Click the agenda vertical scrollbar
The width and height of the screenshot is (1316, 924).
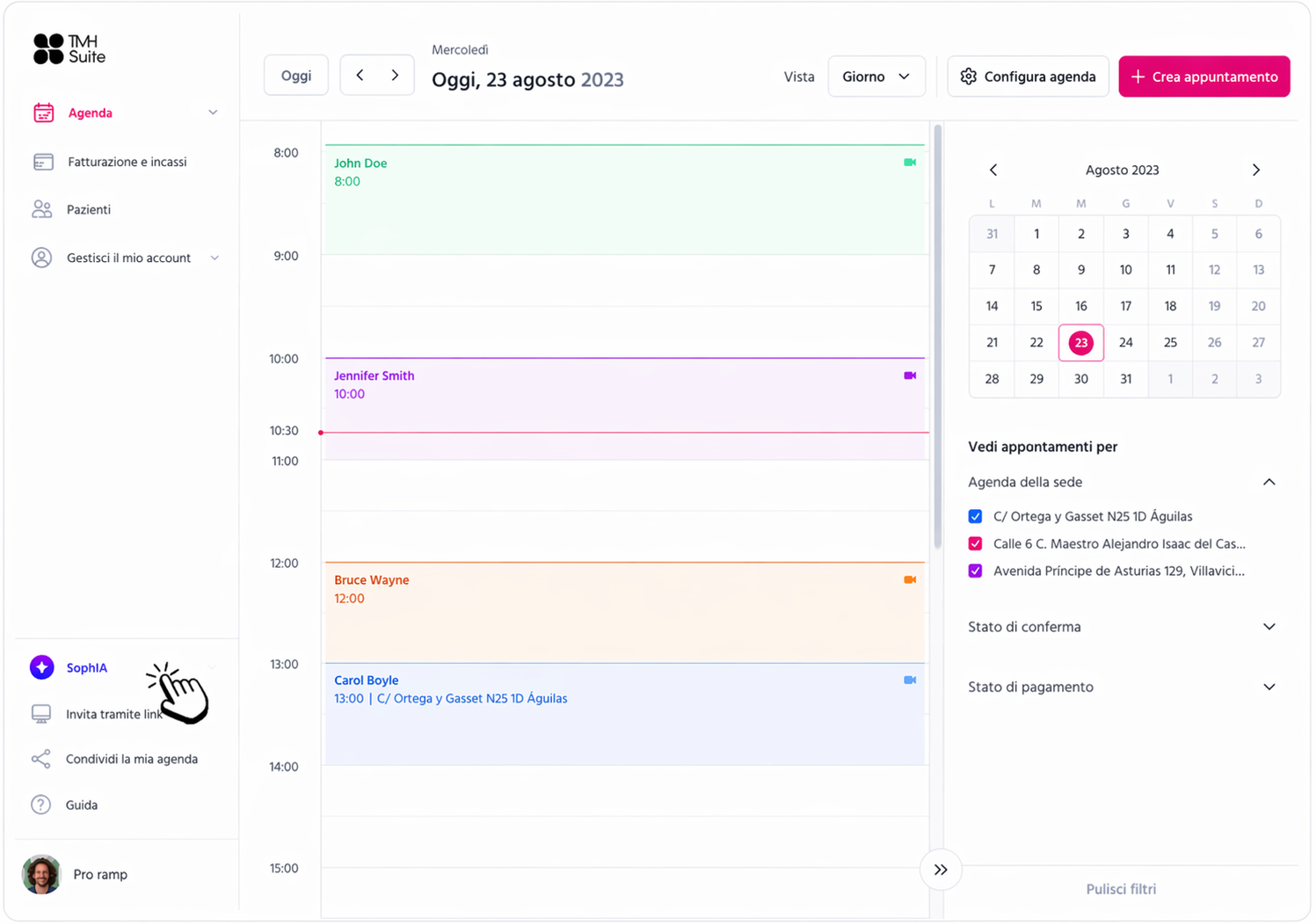(938, 337)
